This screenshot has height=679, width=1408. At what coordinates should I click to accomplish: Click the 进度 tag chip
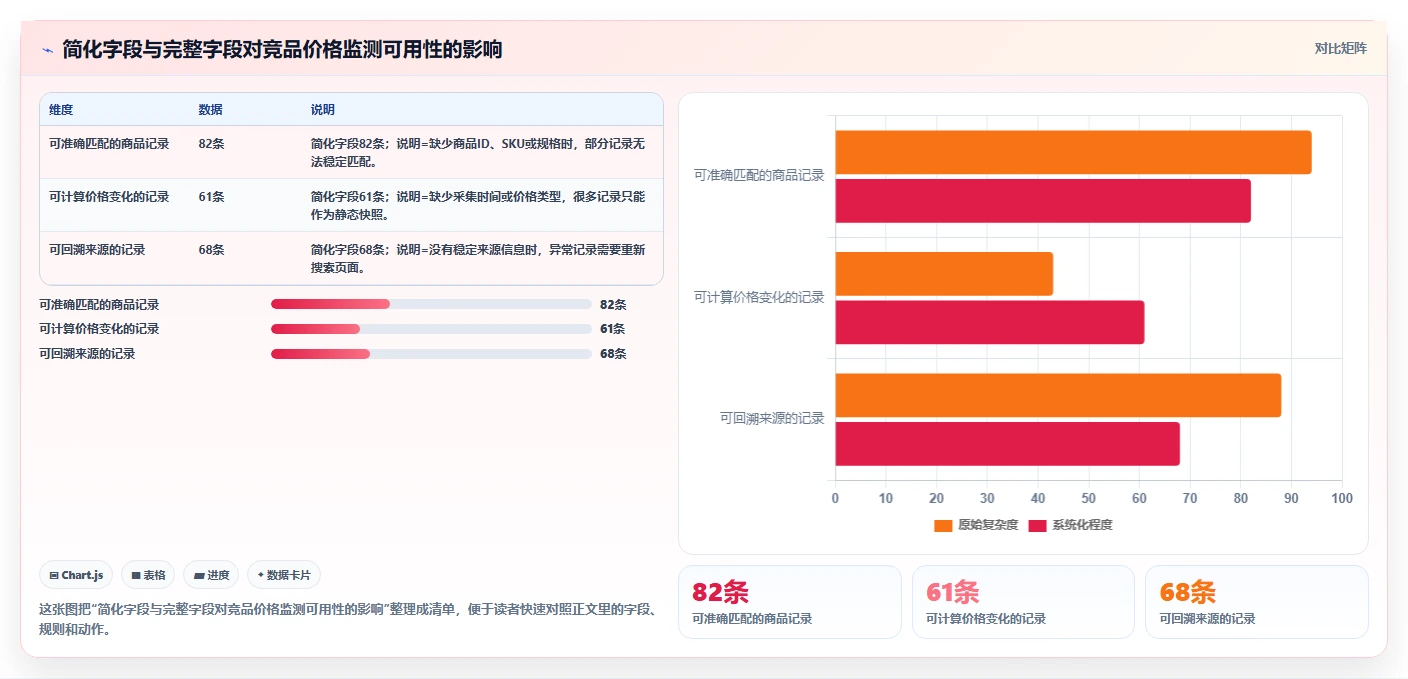pyautogui.click(x=211, y=575)
